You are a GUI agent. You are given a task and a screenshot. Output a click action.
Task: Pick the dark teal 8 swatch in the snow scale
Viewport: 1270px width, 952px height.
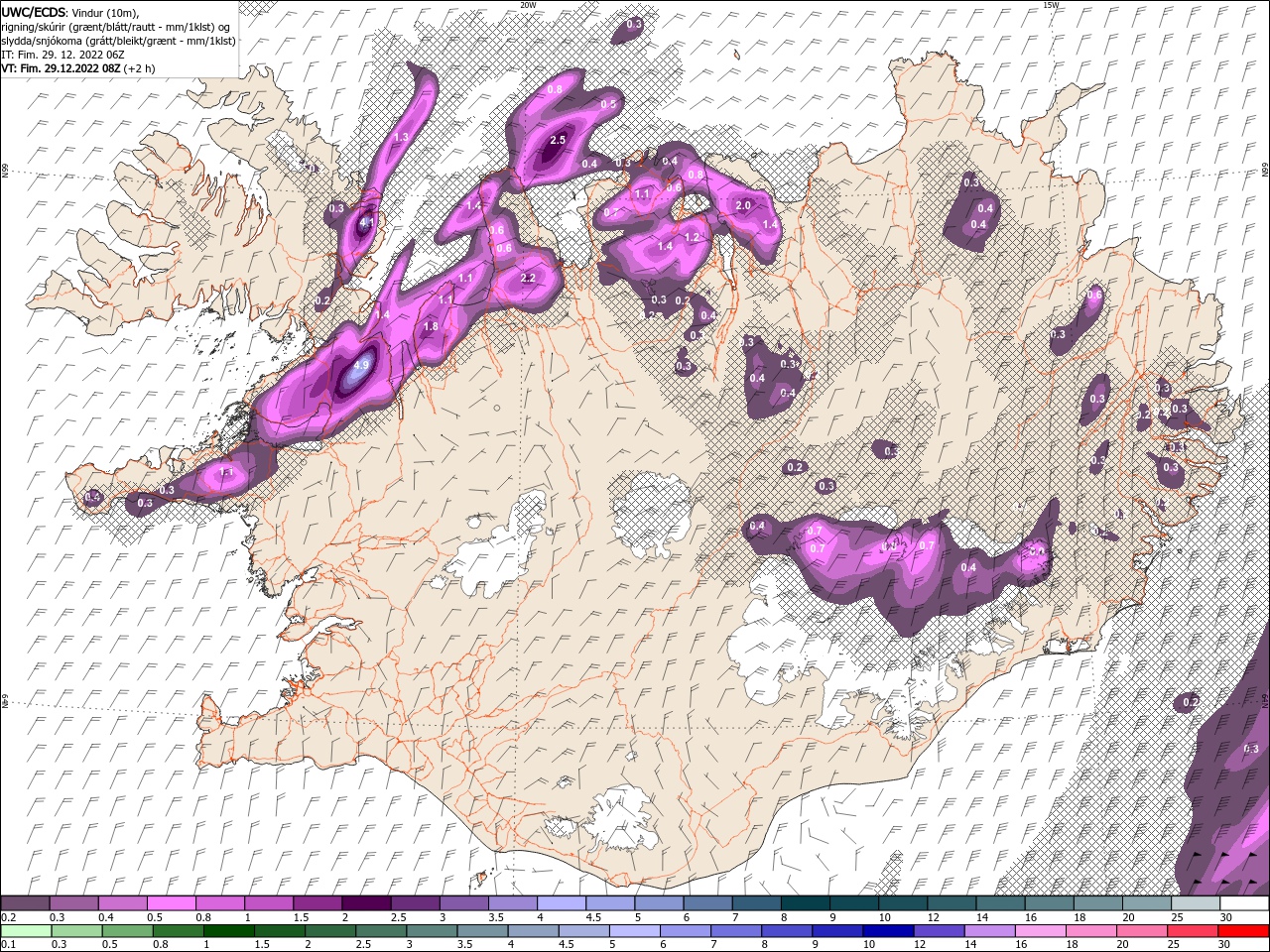pyautogui.click(x=806, y=903)
